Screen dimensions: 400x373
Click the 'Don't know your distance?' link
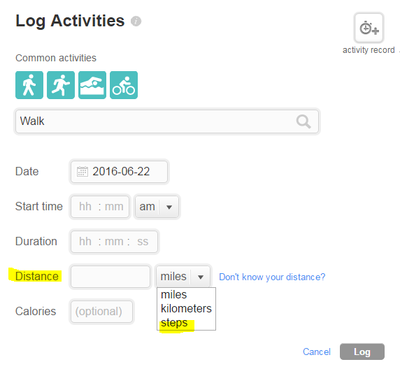pyautogui.click(x=272, y=277)
